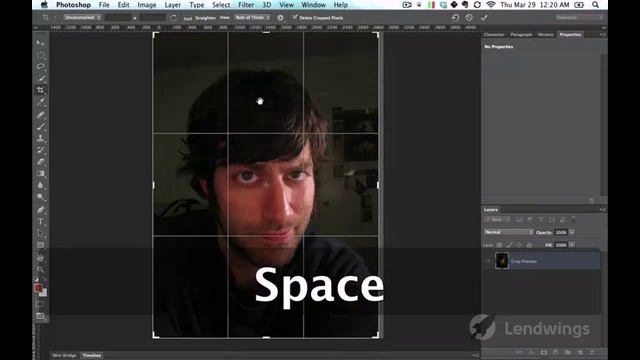
Task: Click the foreground red color swatch
Action: pos(38,288)
